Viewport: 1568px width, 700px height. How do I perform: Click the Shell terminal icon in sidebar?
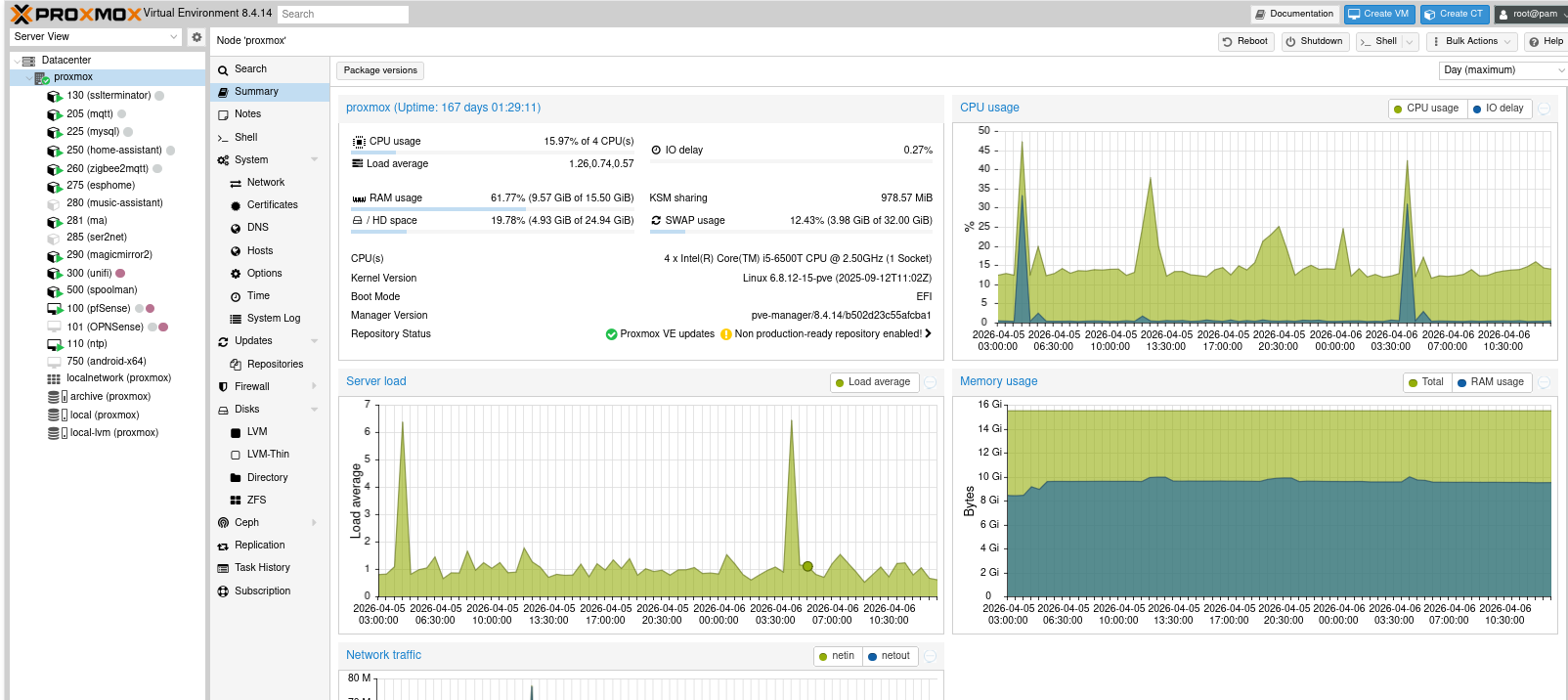click(x=223, y=138)
